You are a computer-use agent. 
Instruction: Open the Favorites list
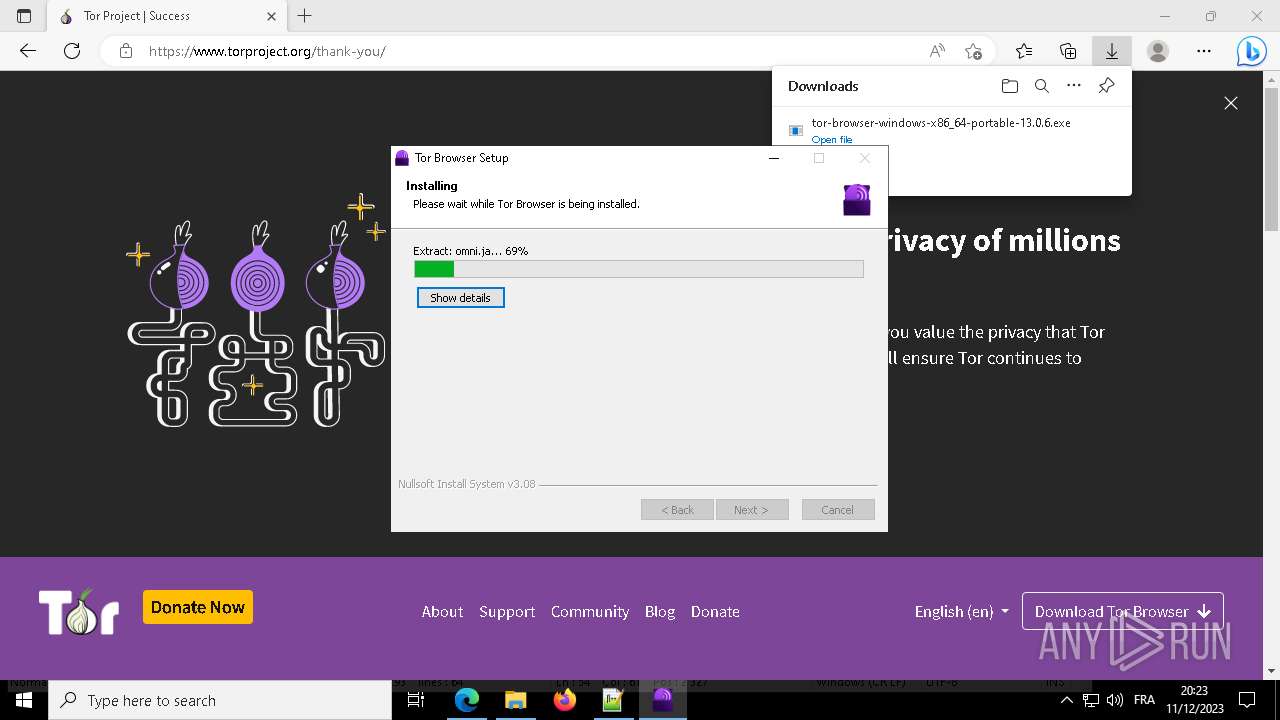[x=1024, y=51]
